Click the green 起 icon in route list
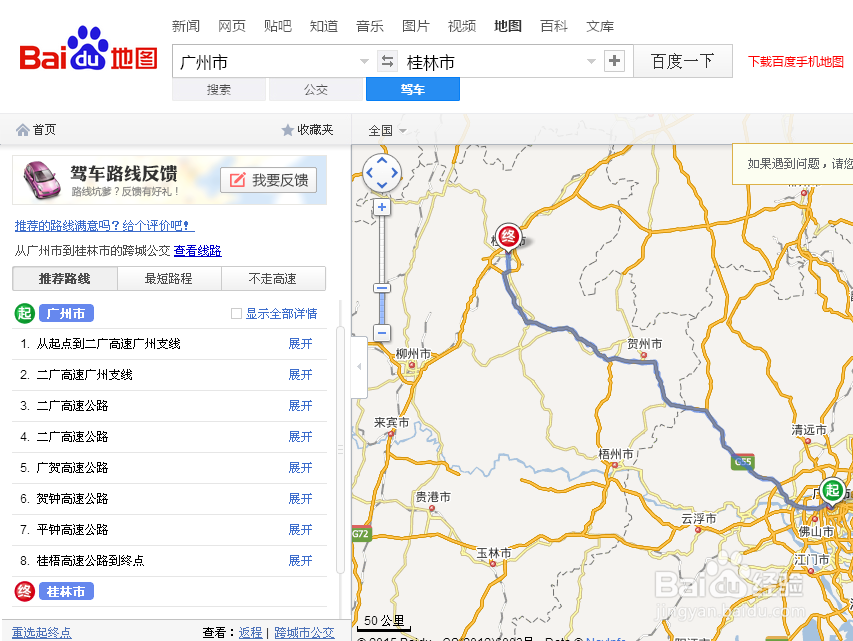Viewport: 853px width, 641px height. [x=24, y=313]
